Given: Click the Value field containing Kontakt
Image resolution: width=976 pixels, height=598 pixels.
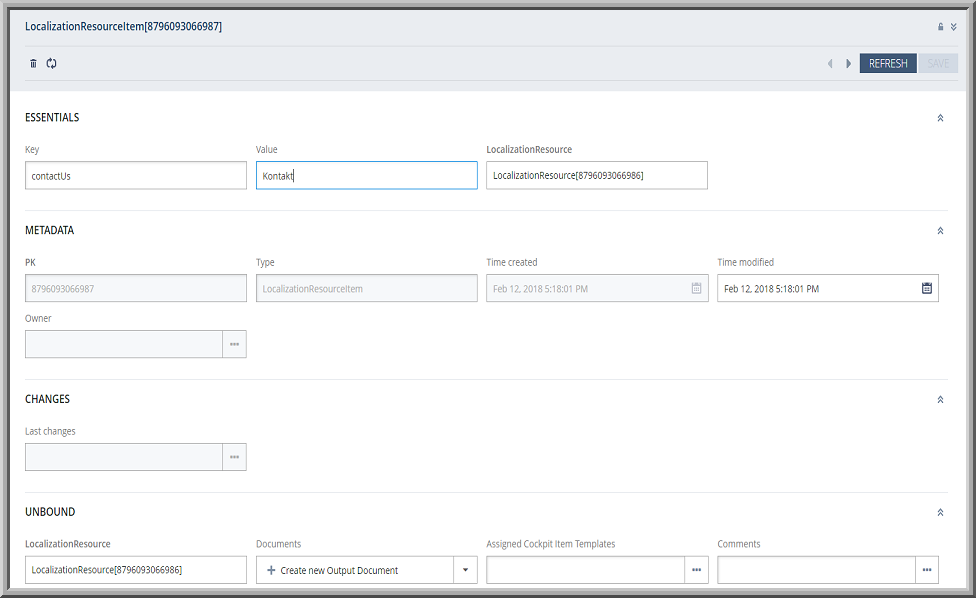Looking at the screenshot, I should point(366,176).
